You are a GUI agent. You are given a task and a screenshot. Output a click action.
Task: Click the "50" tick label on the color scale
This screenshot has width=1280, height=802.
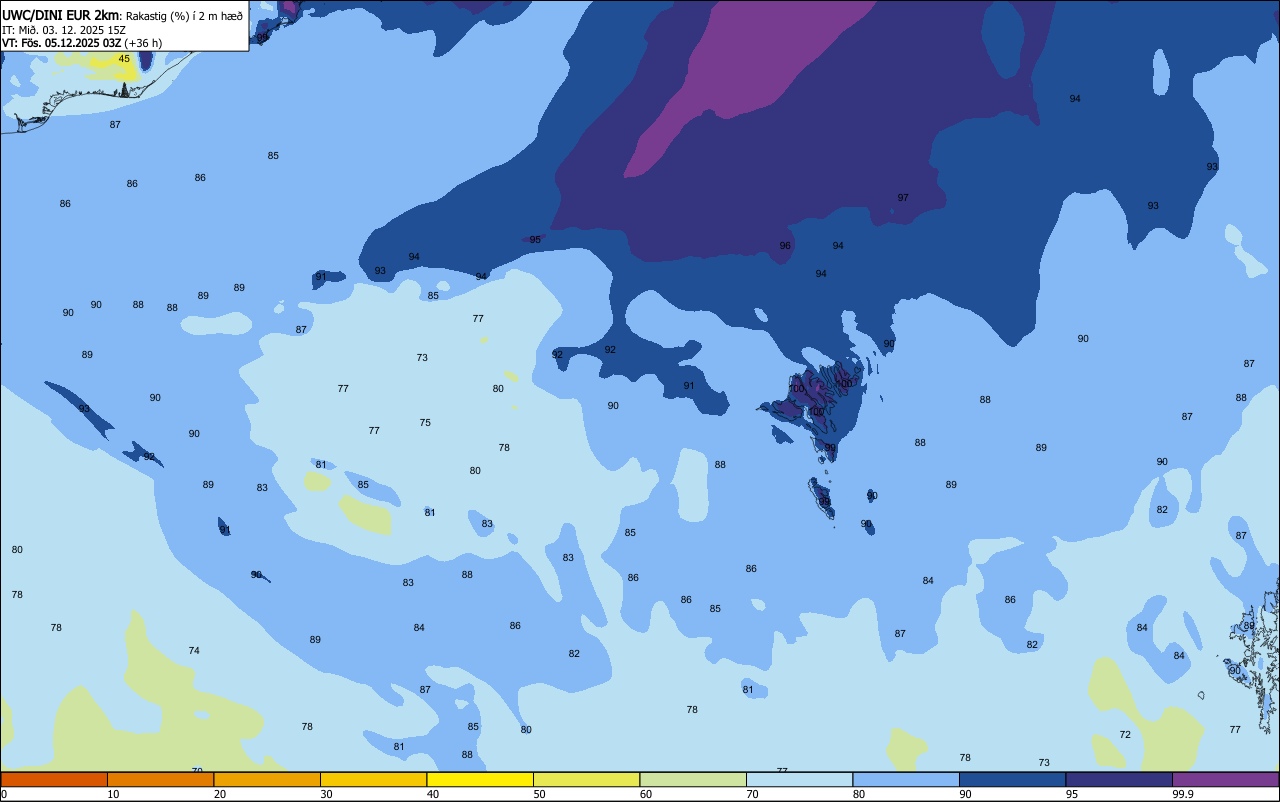(539, 794)
